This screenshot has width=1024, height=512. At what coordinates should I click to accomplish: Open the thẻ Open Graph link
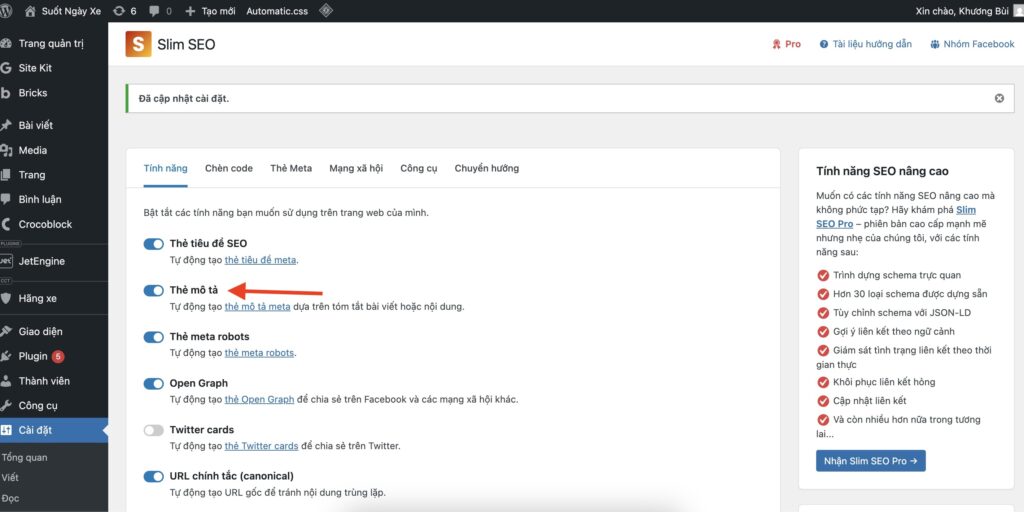(x=259, y=400)
